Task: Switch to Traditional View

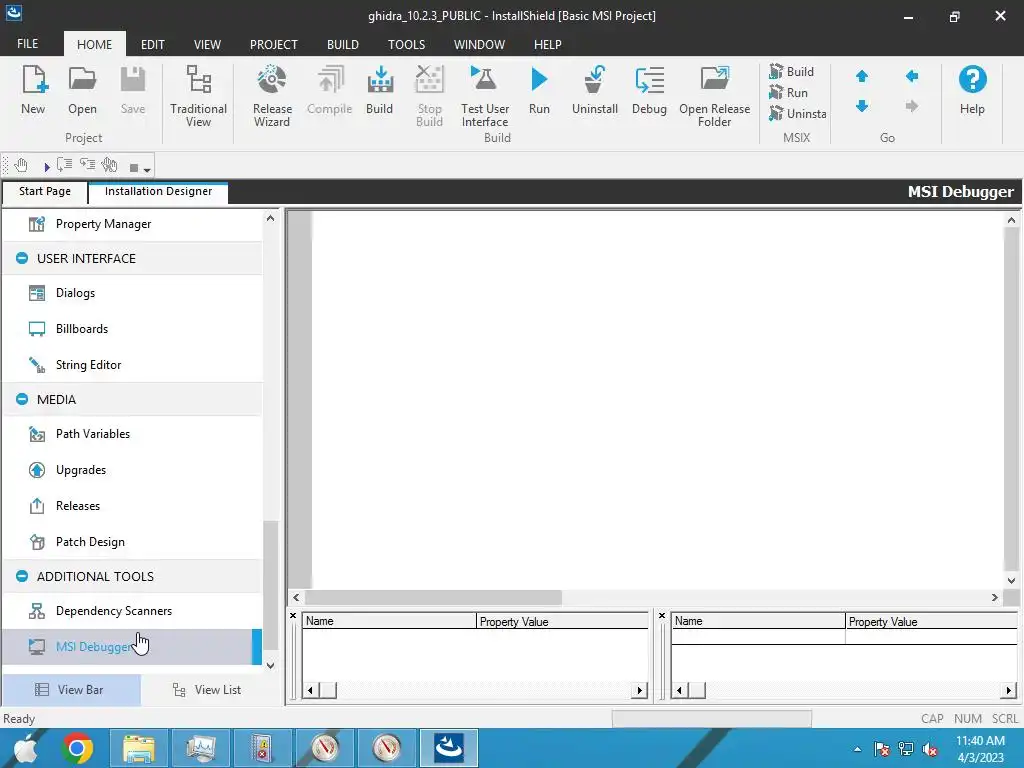Action: (x=198, y=95)
